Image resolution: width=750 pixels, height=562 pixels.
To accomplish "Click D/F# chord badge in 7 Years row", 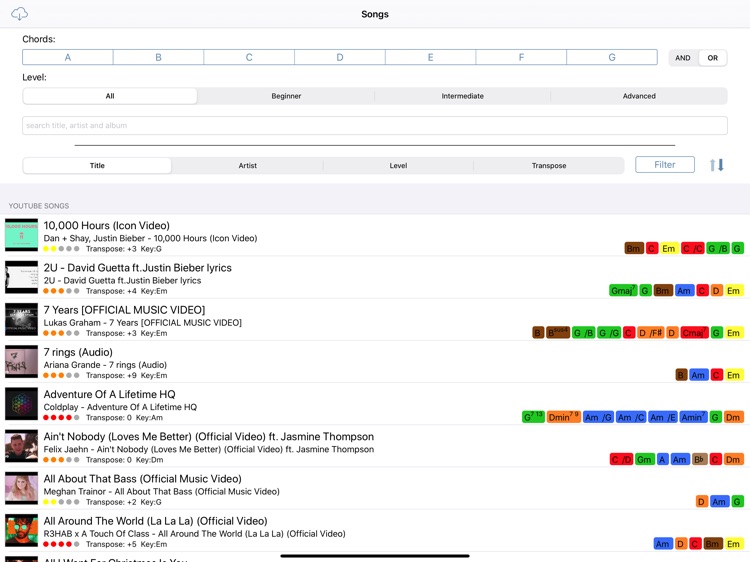I will [651, 332].
